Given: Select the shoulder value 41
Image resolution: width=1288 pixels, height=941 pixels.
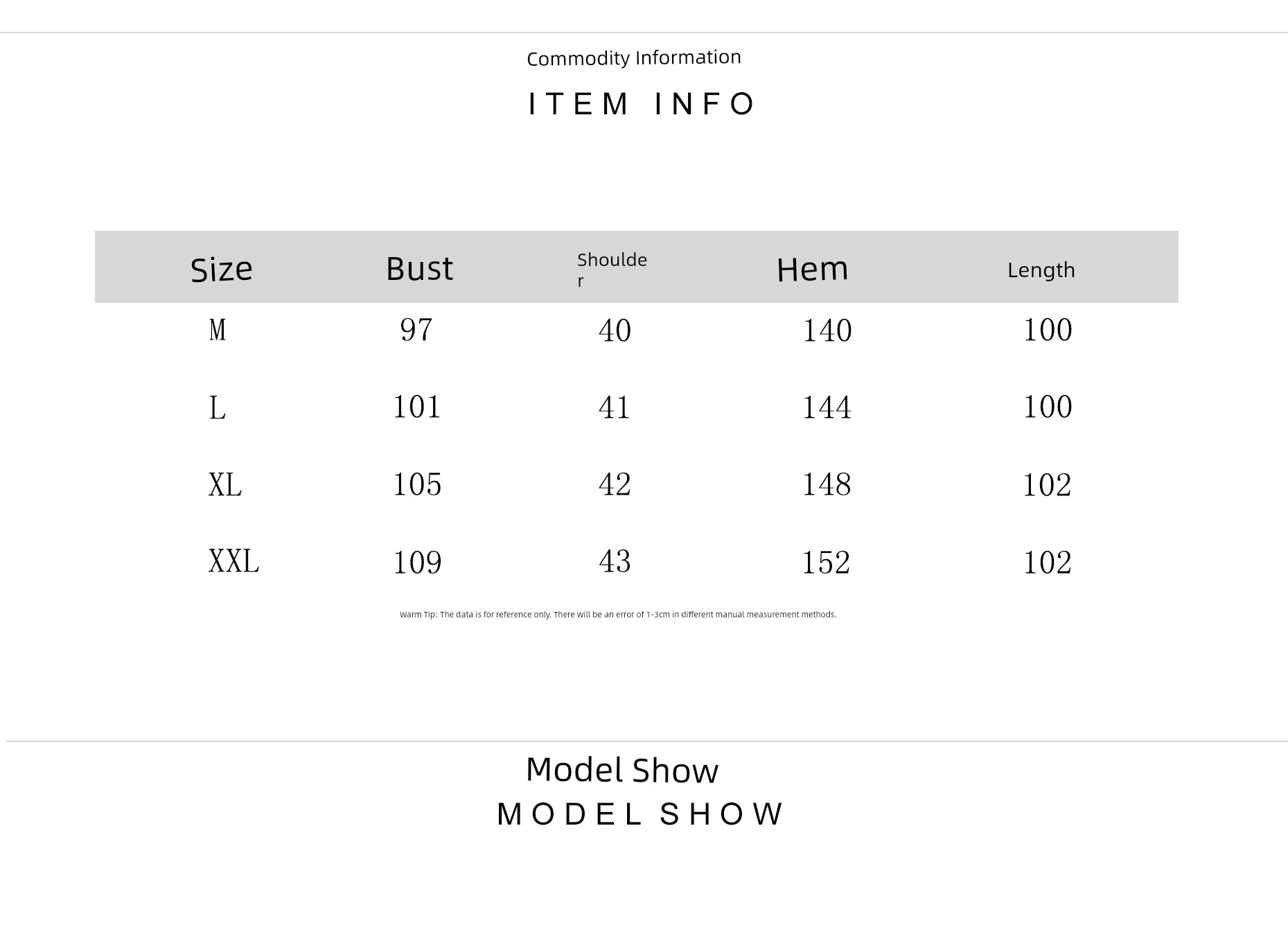Looking at the screenshot, I should (615, 407).
